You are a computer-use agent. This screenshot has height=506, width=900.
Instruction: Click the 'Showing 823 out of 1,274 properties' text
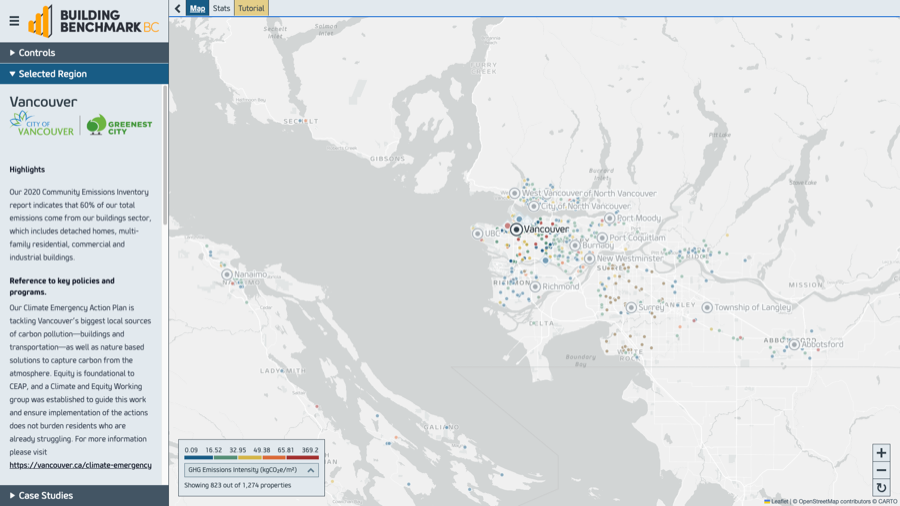tap(238, 485)
